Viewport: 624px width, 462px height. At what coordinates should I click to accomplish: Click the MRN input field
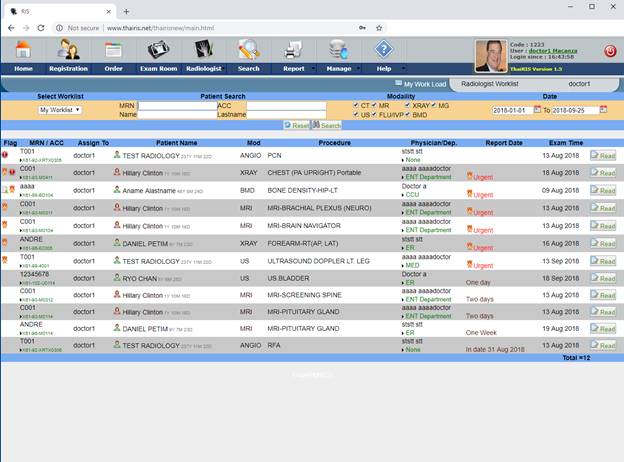click(176, 105)
